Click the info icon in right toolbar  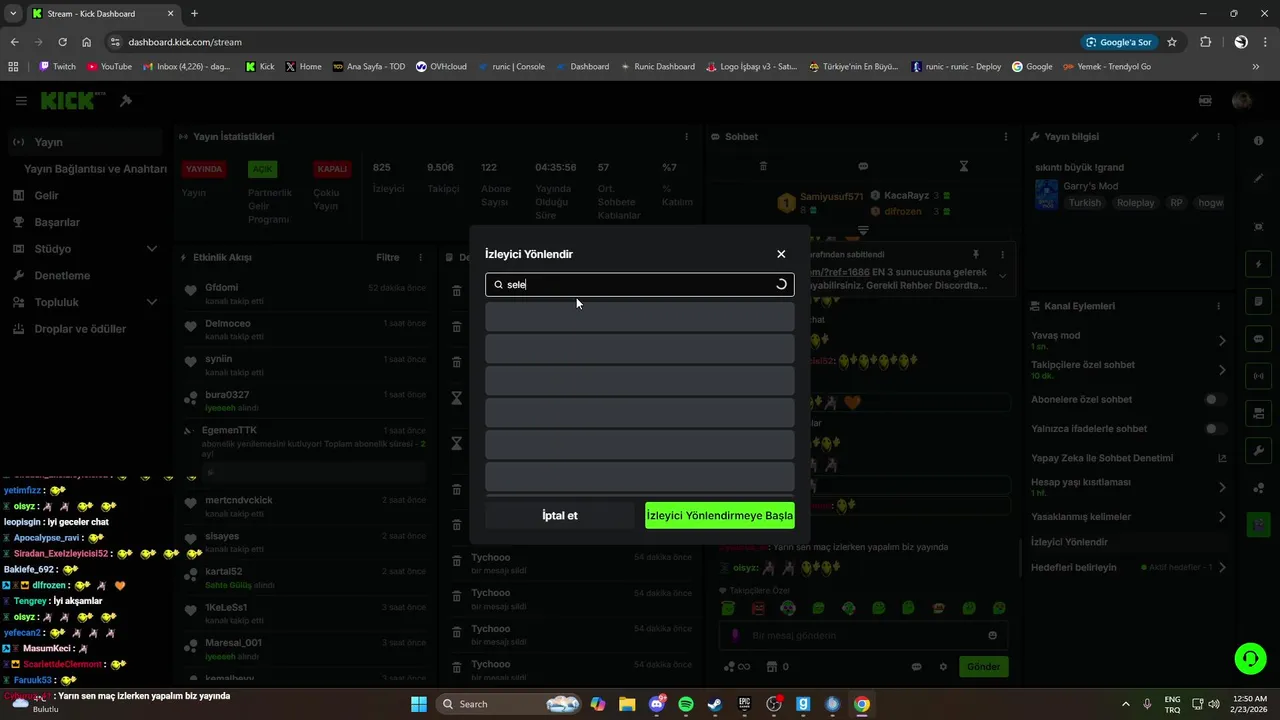click(x=1258, y=141)
